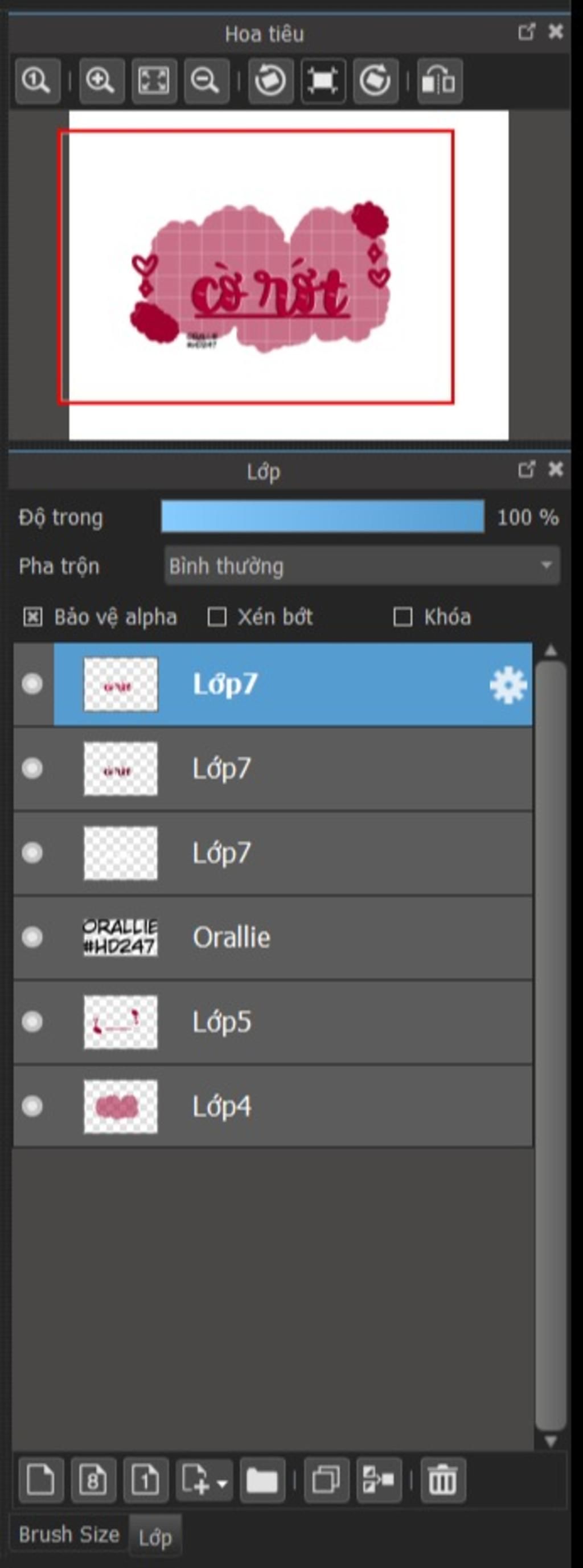The image size is (583, 1568).
Task: Expand the add layer dropdown arrow
Action: click(222, 1483)
